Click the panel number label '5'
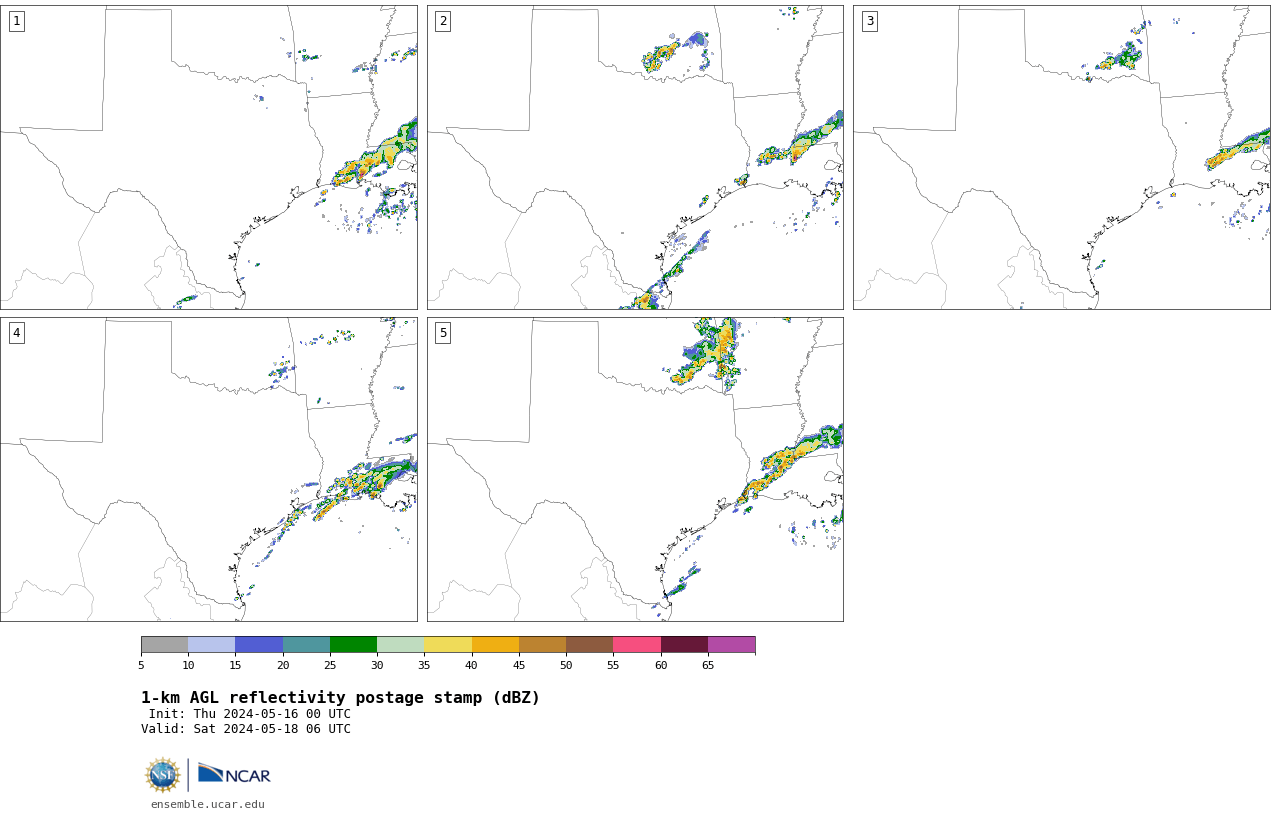The image size is (1280, 815). [x=443, y=333]
